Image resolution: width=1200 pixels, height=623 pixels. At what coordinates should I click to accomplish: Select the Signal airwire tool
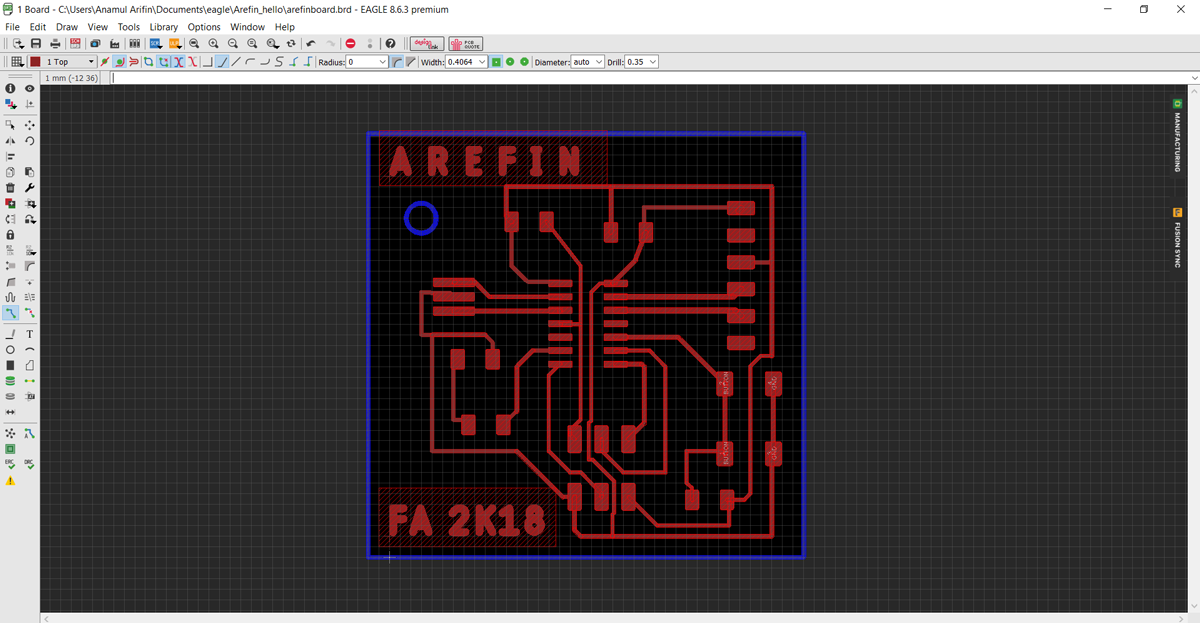30,380
